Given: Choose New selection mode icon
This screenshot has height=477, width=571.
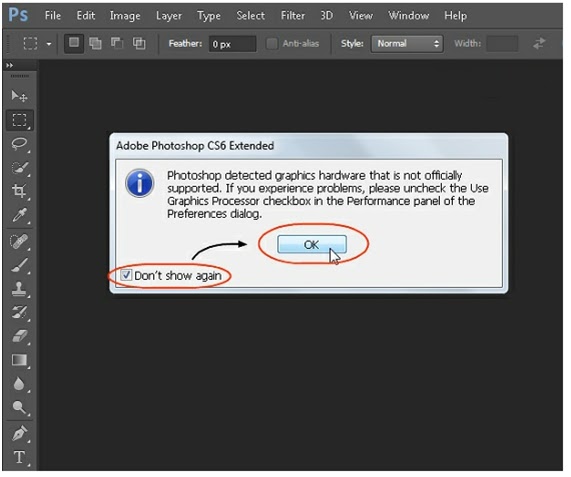Looking at the screenshot, I should pyautogui.click(x=74, y=44).
